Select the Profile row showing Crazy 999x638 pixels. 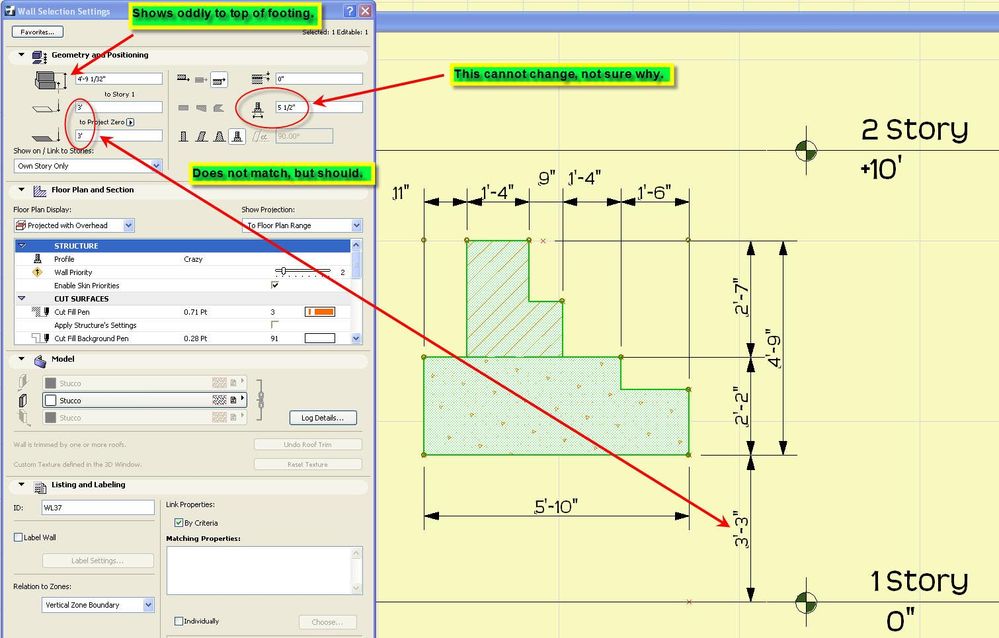(182, 259)
